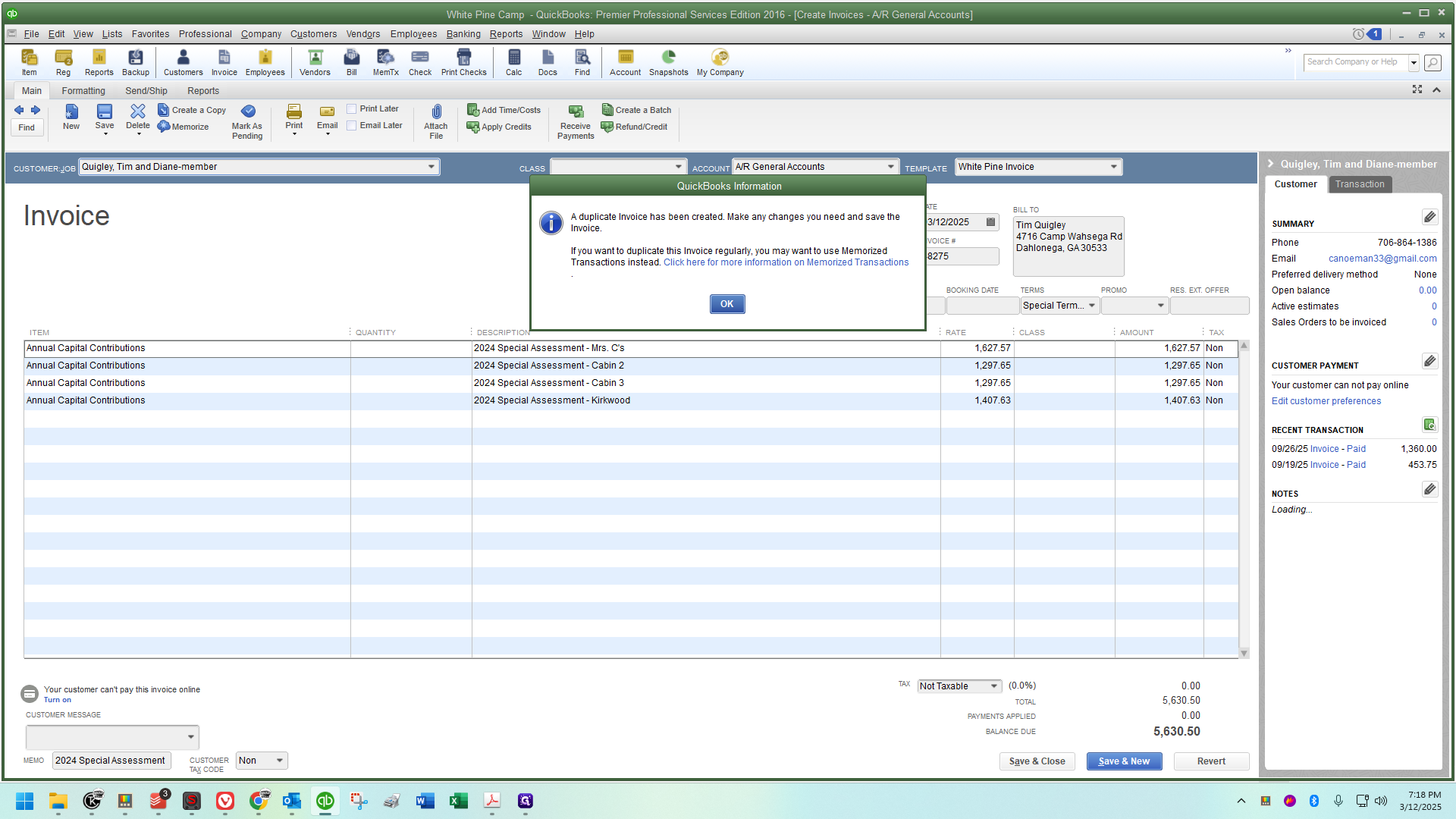Screen dimensions: 1456x819
Task: Expand the Customer:Job dropdown
Action: pos(431,167)
